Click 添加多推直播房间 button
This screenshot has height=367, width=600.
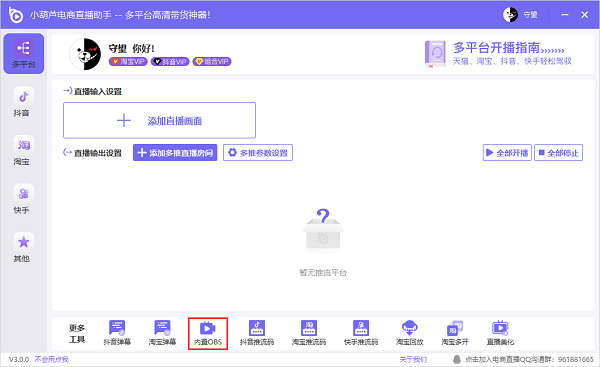pos(175,153)
